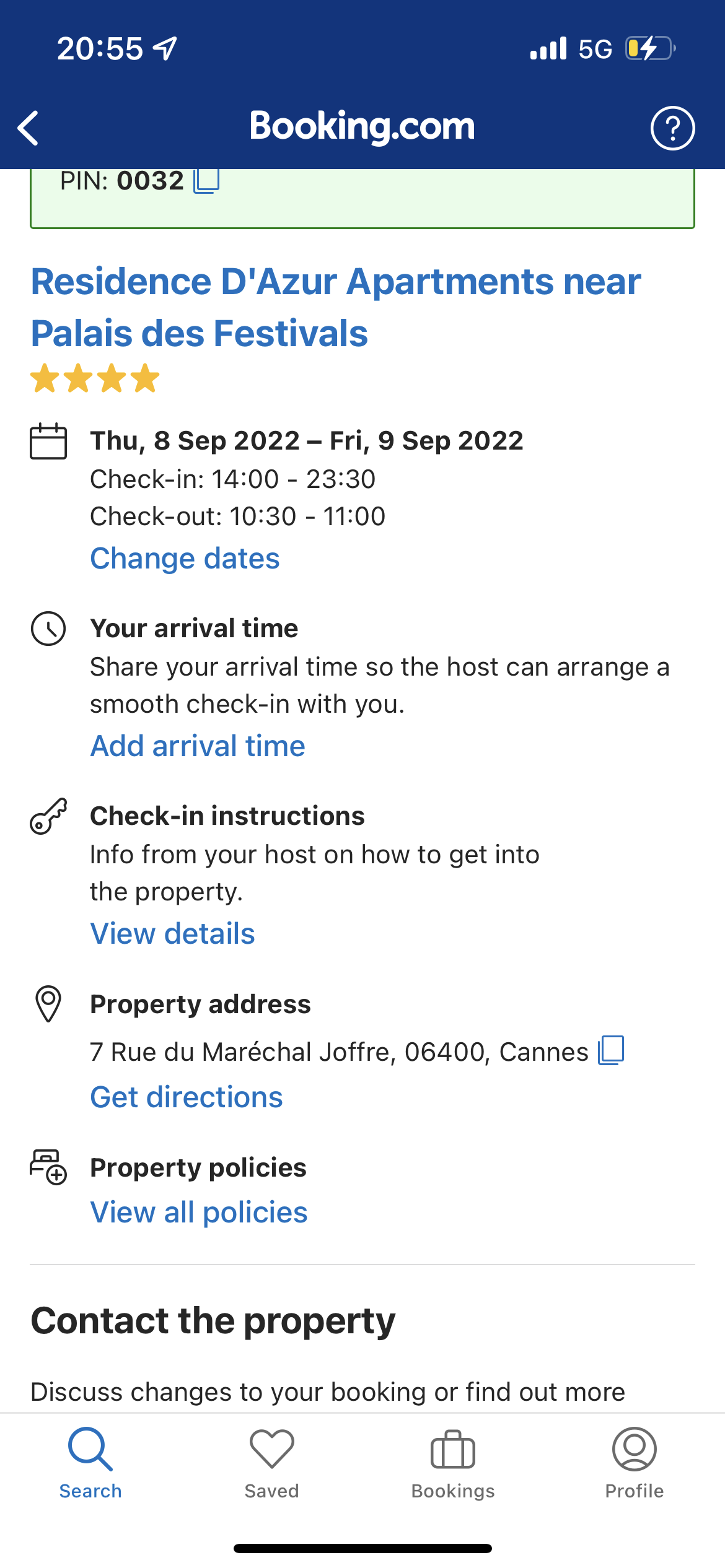Open the Profile tab

[634, 1463]
